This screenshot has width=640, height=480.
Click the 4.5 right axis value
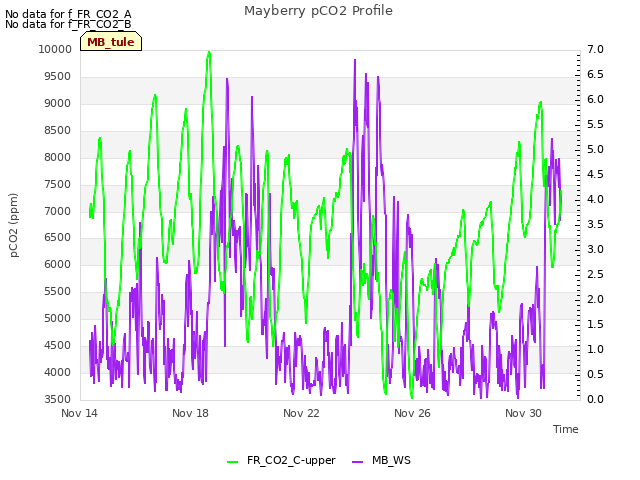point(595,174)
